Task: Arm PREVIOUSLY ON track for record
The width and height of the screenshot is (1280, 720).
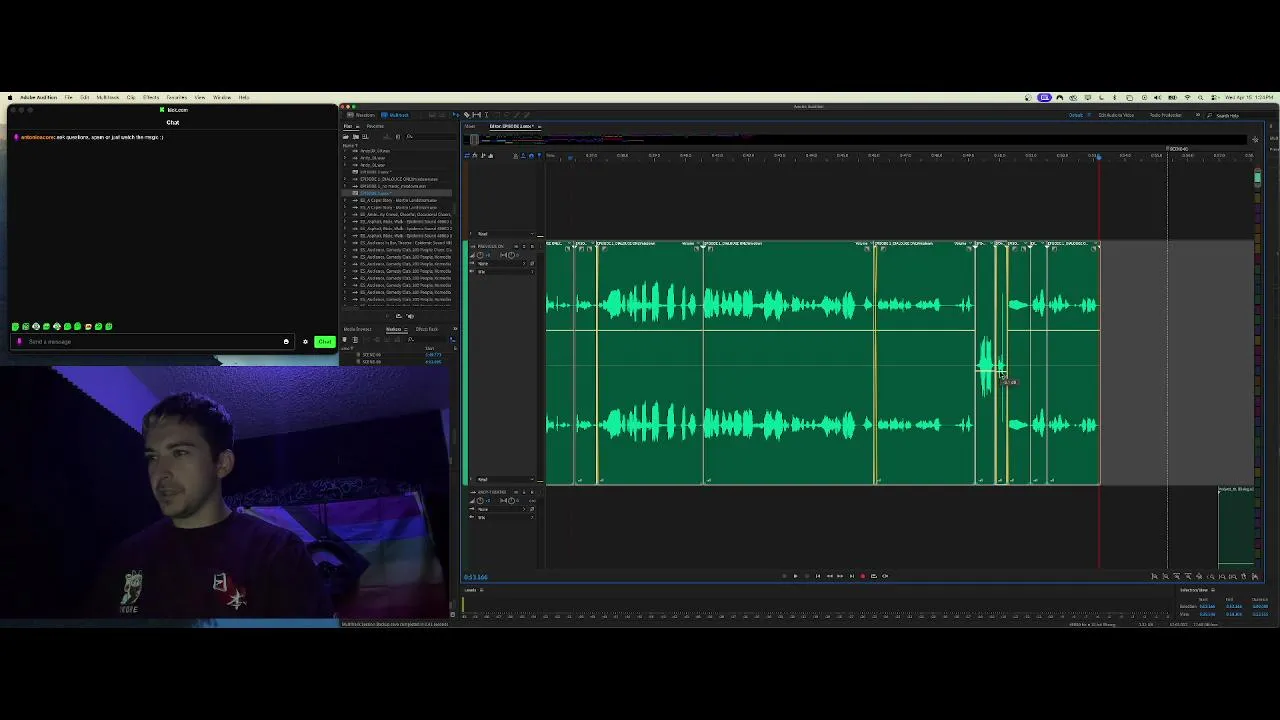Action: pos(532,246)
